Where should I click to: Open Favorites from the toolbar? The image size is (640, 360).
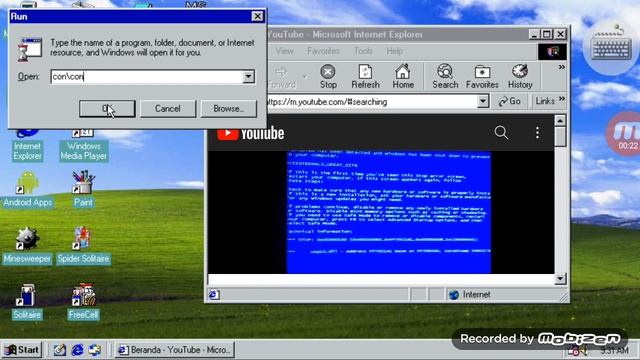point(482,76)
